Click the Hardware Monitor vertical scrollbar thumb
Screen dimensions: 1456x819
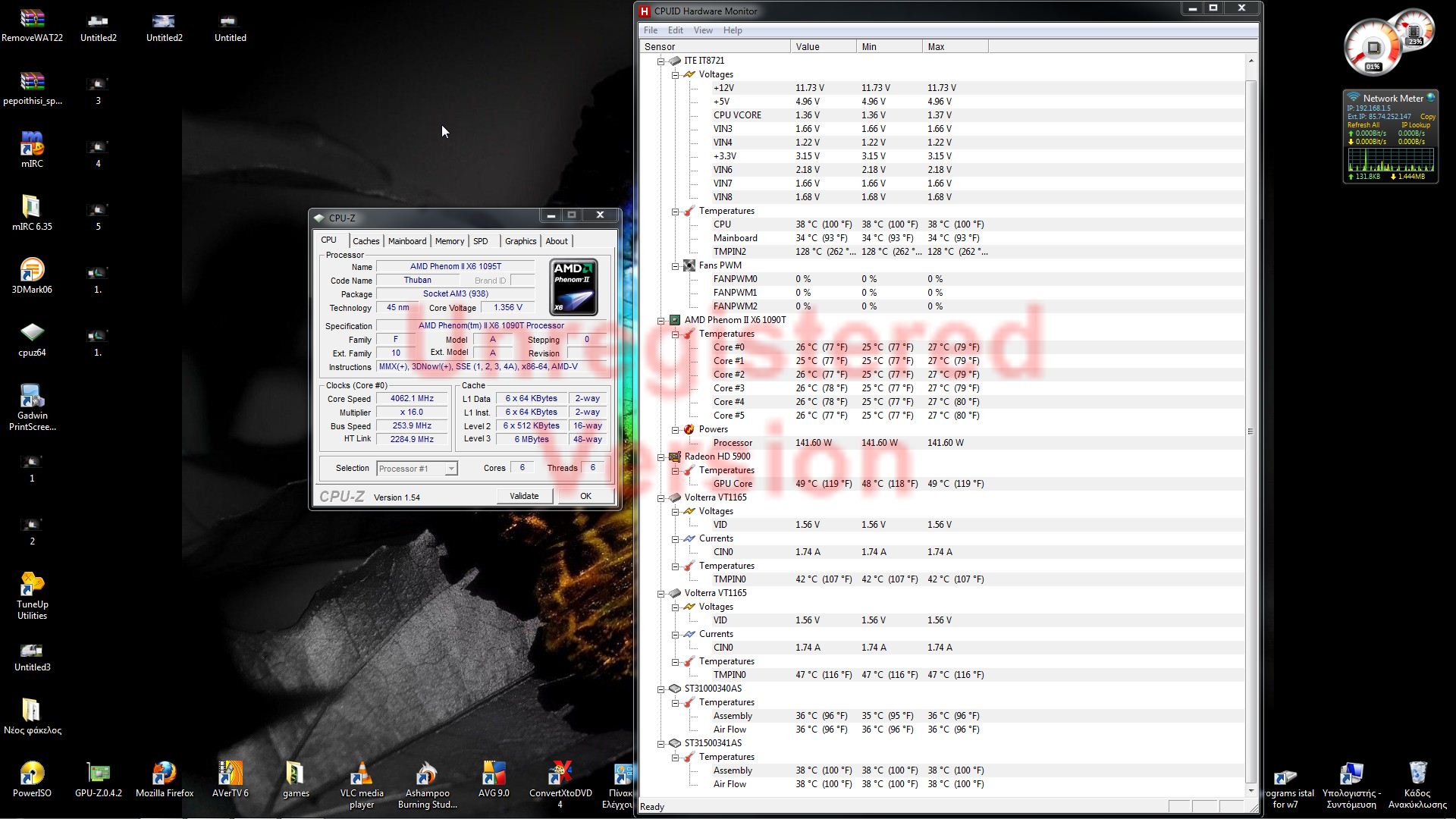tap(1250, 431)
